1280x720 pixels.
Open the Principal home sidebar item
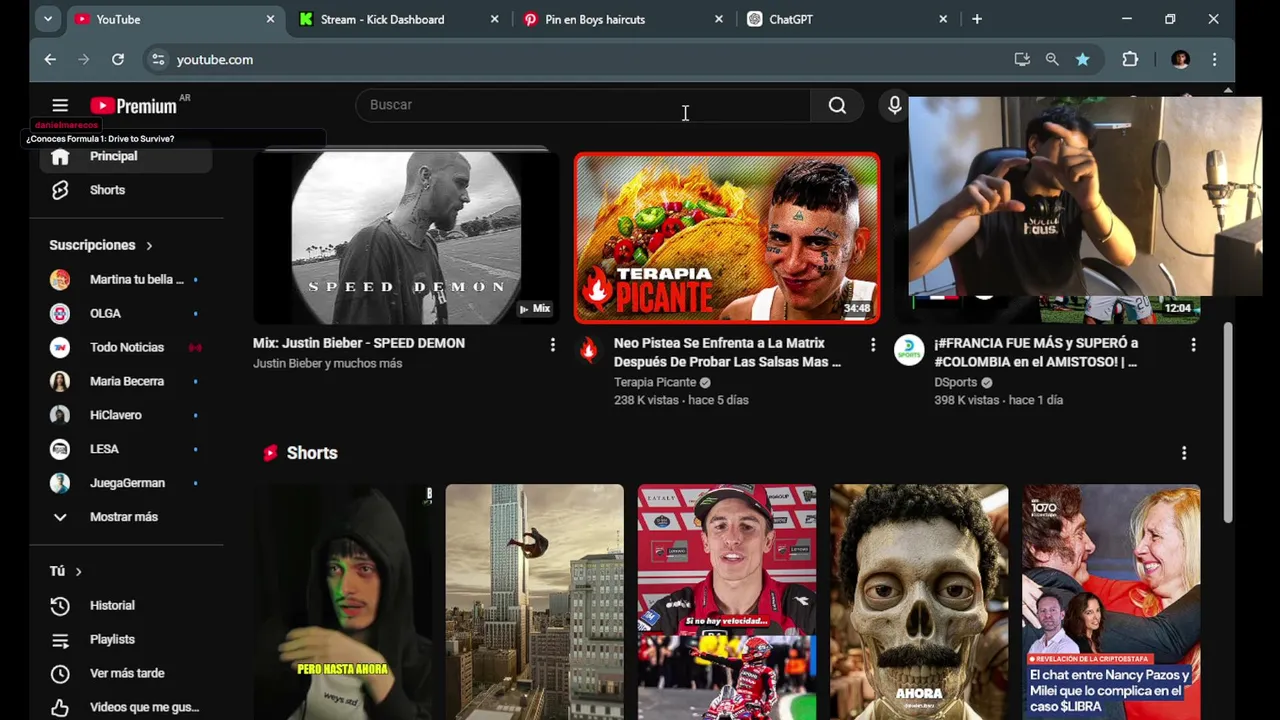126,156
